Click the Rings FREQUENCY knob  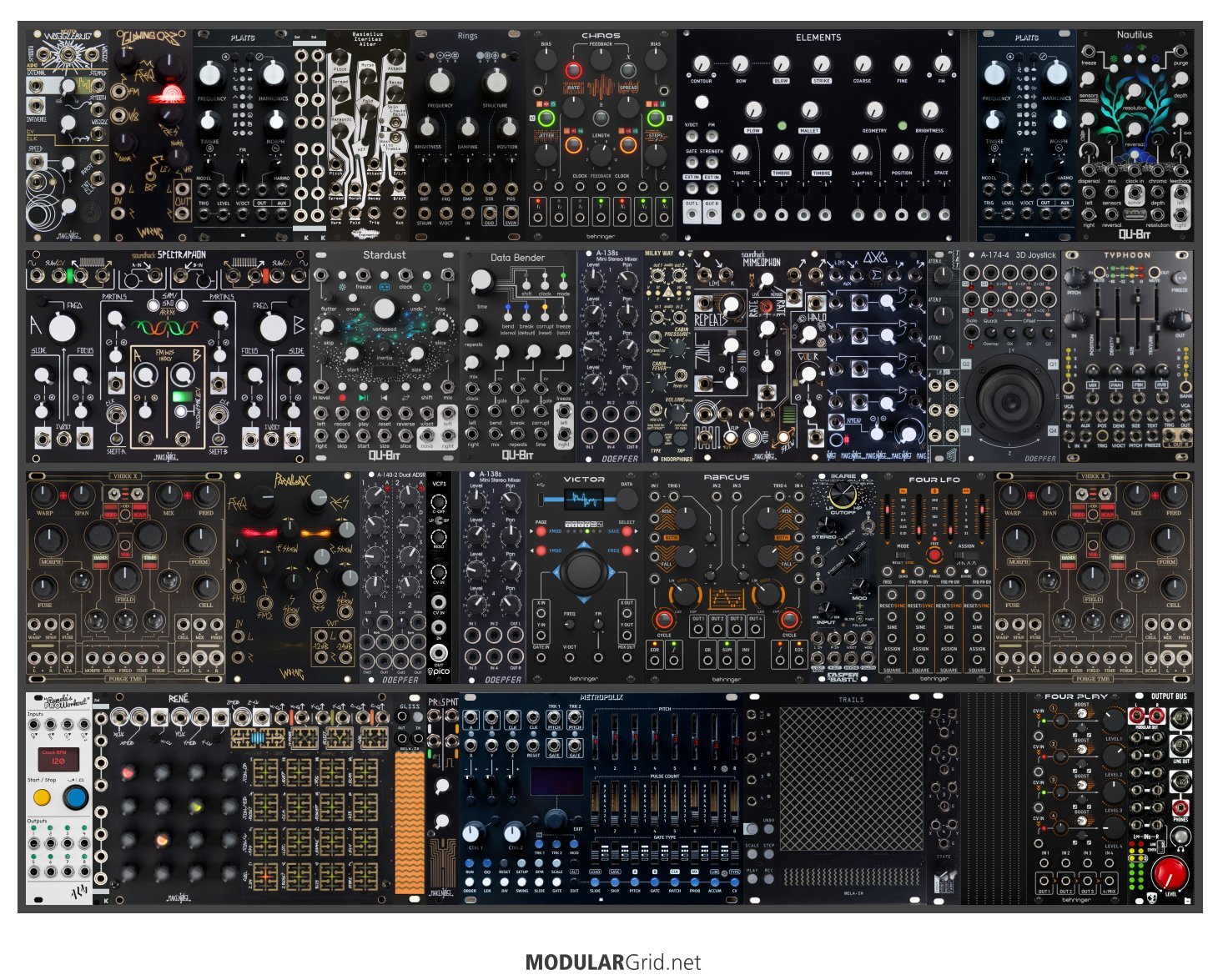[x=440, y=83]
